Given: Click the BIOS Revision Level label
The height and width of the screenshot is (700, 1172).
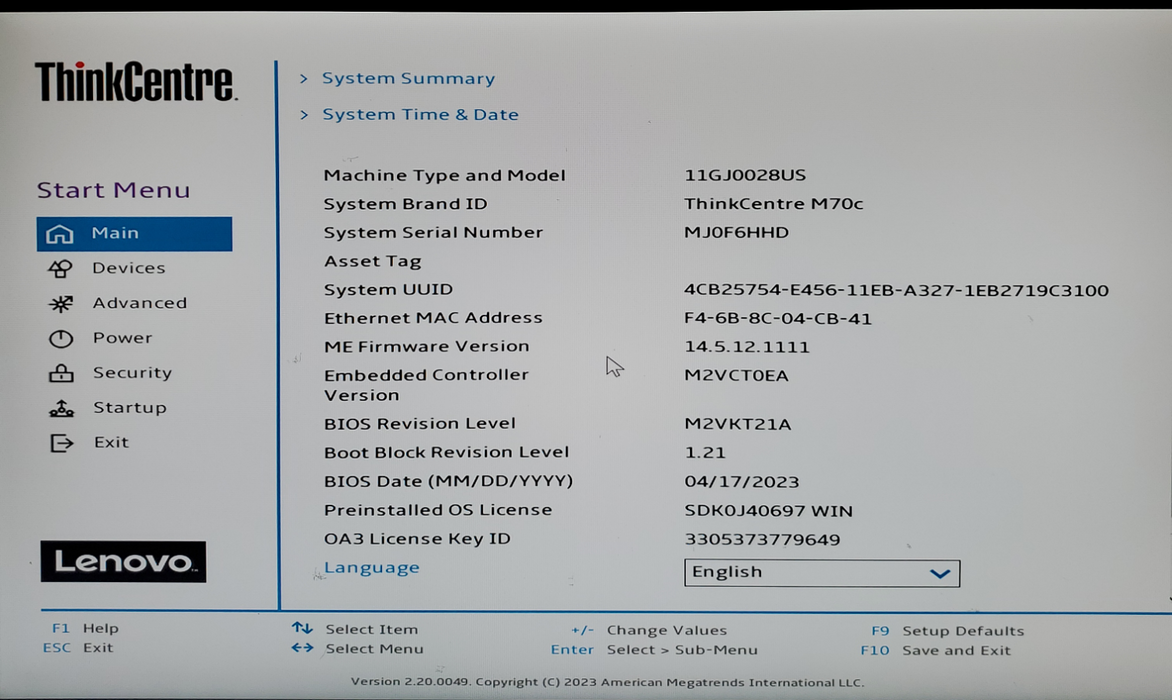Looking at the screenshot, I should pos(419,424).
